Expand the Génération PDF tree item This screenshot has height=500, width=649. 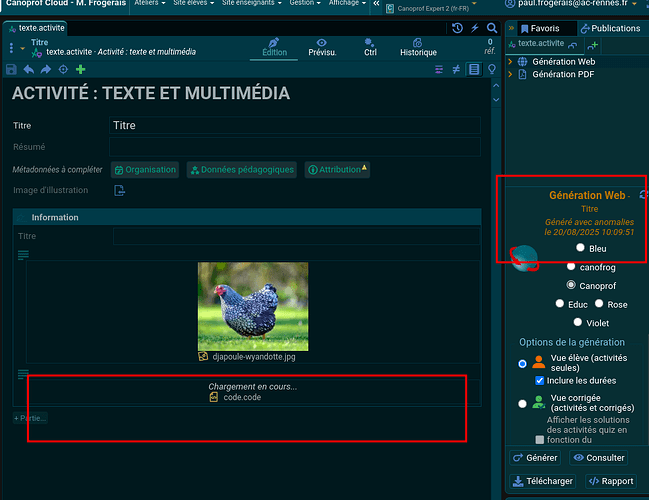click(x=511, y=75)
